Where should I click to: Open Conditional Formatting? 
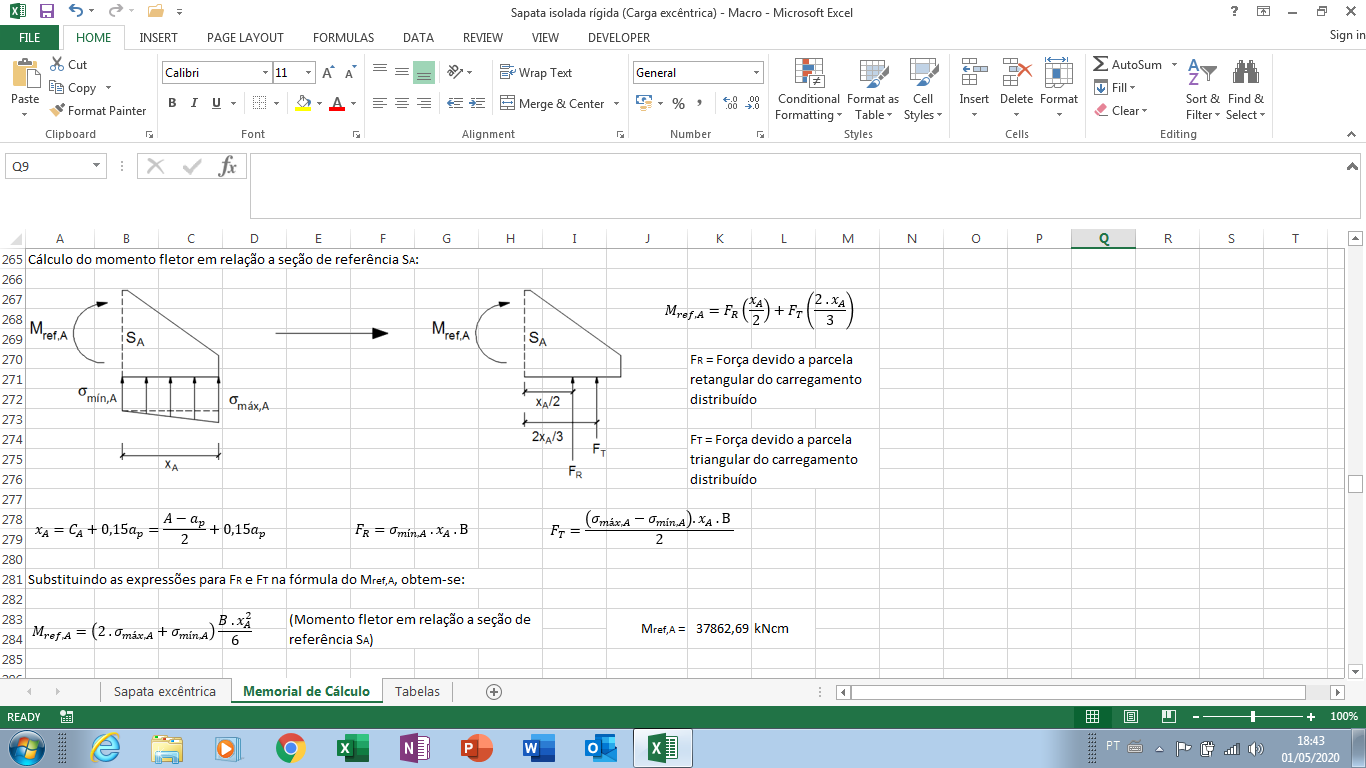[808, 89]
